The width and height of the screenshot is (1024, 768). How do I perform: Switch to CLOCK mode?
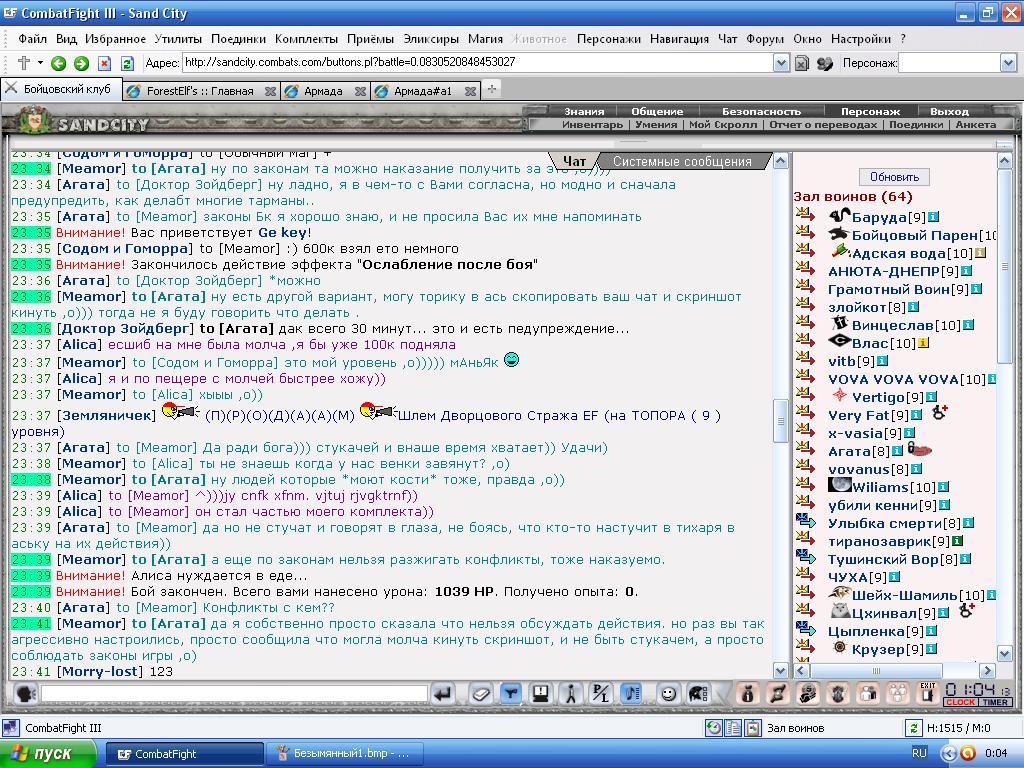(x=960, y=702)
